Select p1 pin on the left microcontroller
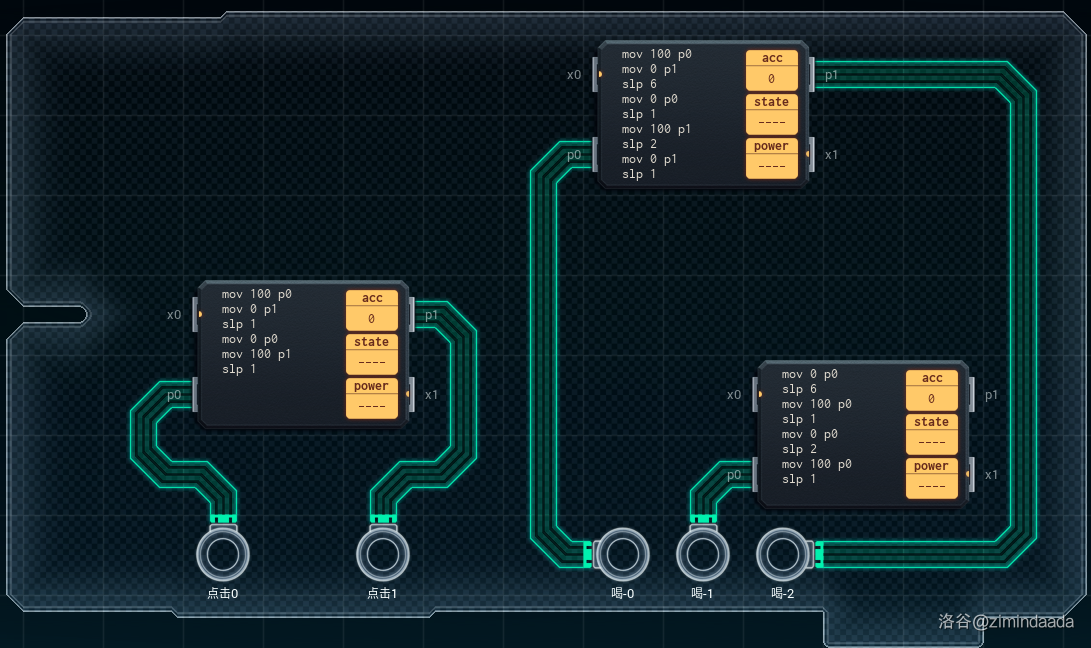The width and height of the screenshot is (1091, 648). 411,315
